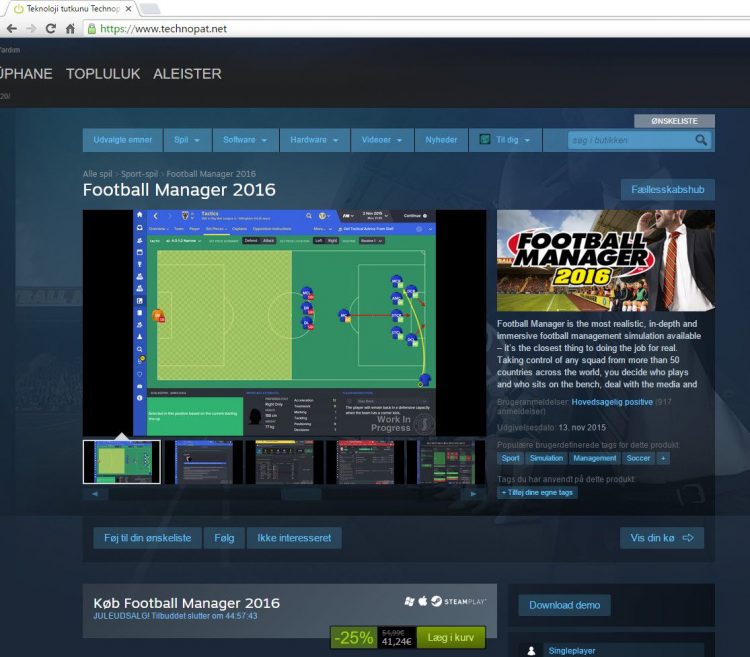Expand more tags with plus button

[x=663, y=458]
